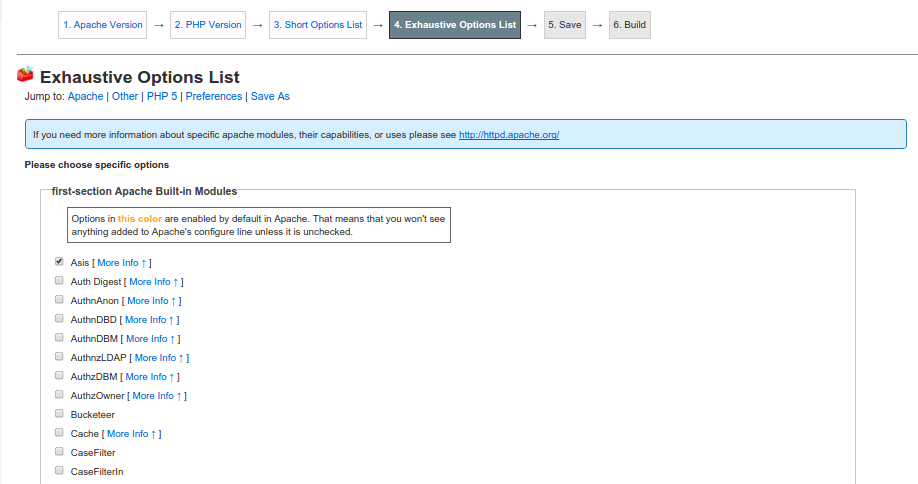Screen dimensions: 918x484
Task: Jump to the Preferences section
Action: point(213,97)
